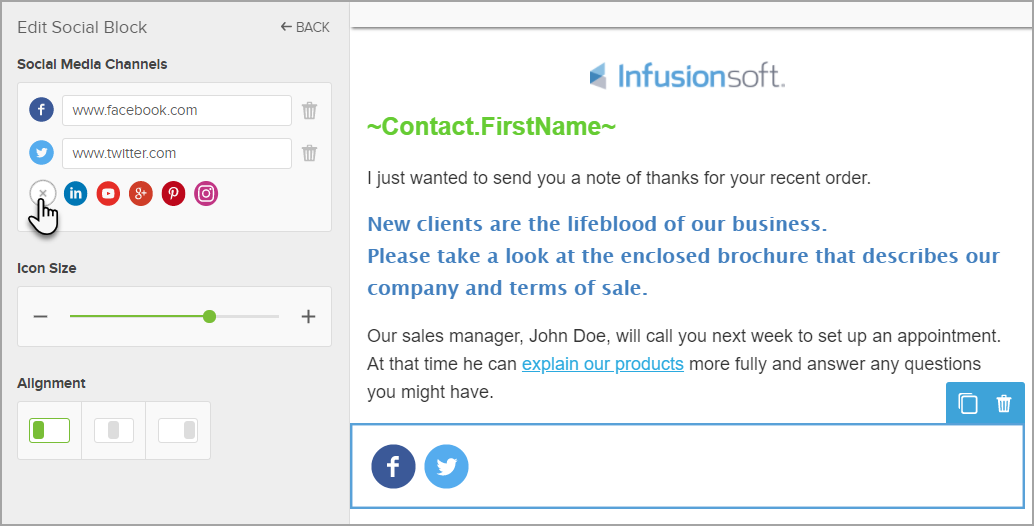
Task: Select center alignment option
Action: [114, 430]
